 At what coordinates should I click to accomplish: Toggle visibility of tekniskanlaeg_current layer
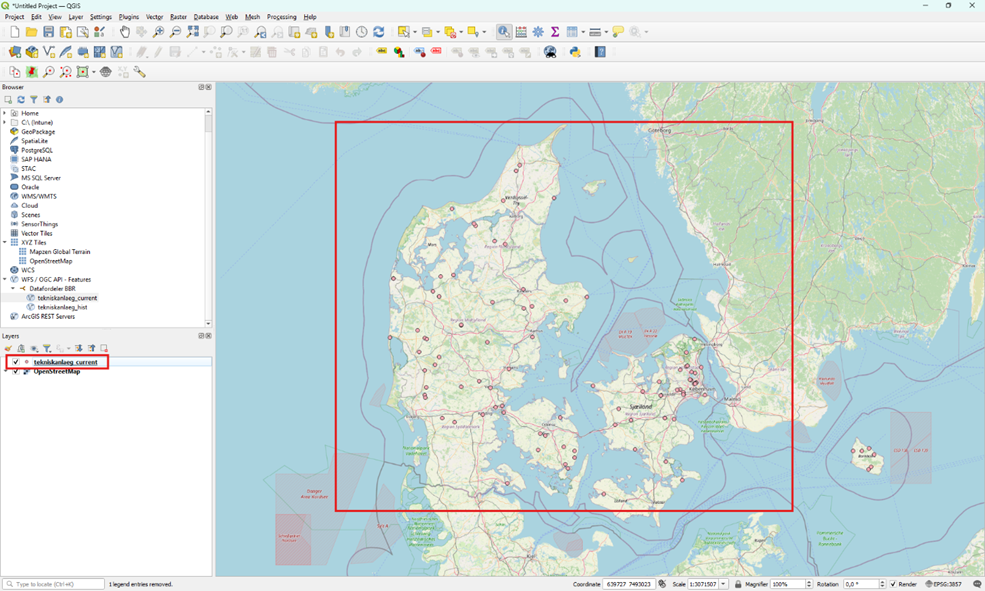coord(16,362)
